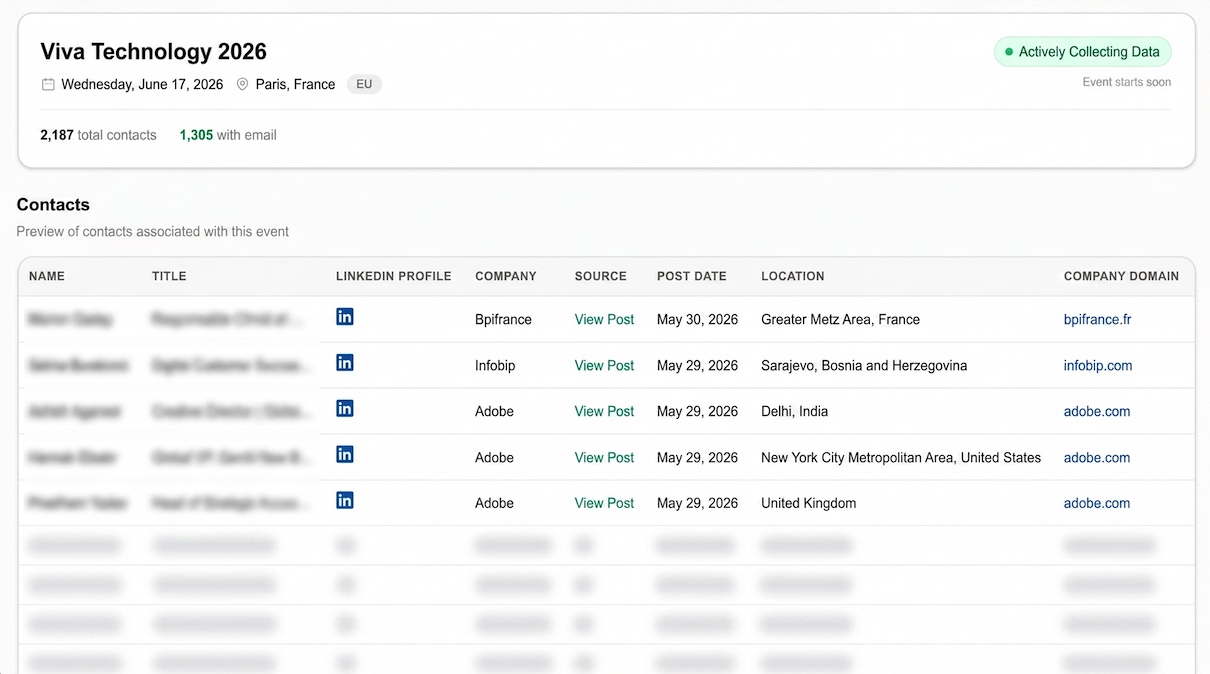This screenshot has width=1210, height=674.
Task: Click the Actively Collecting Data status badge
Action: coord(1082,52)
